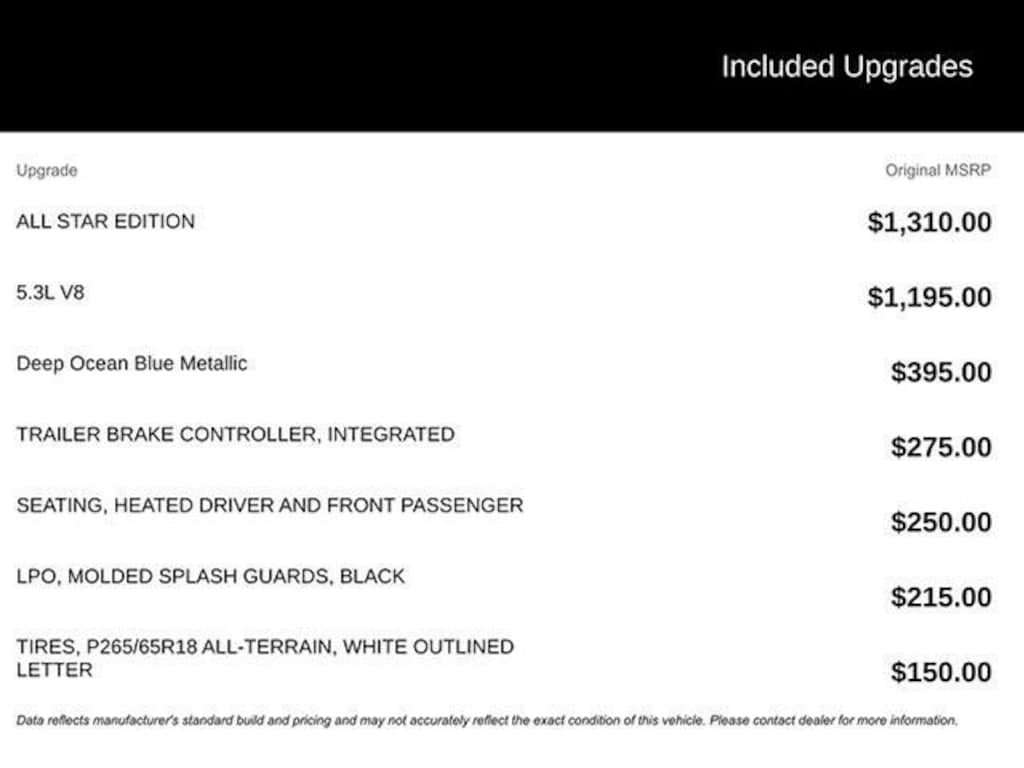The height and width of the screenshot is (768, 1024).
Task: Click the $275.00 MSRP amount
Action: [941, 447]
